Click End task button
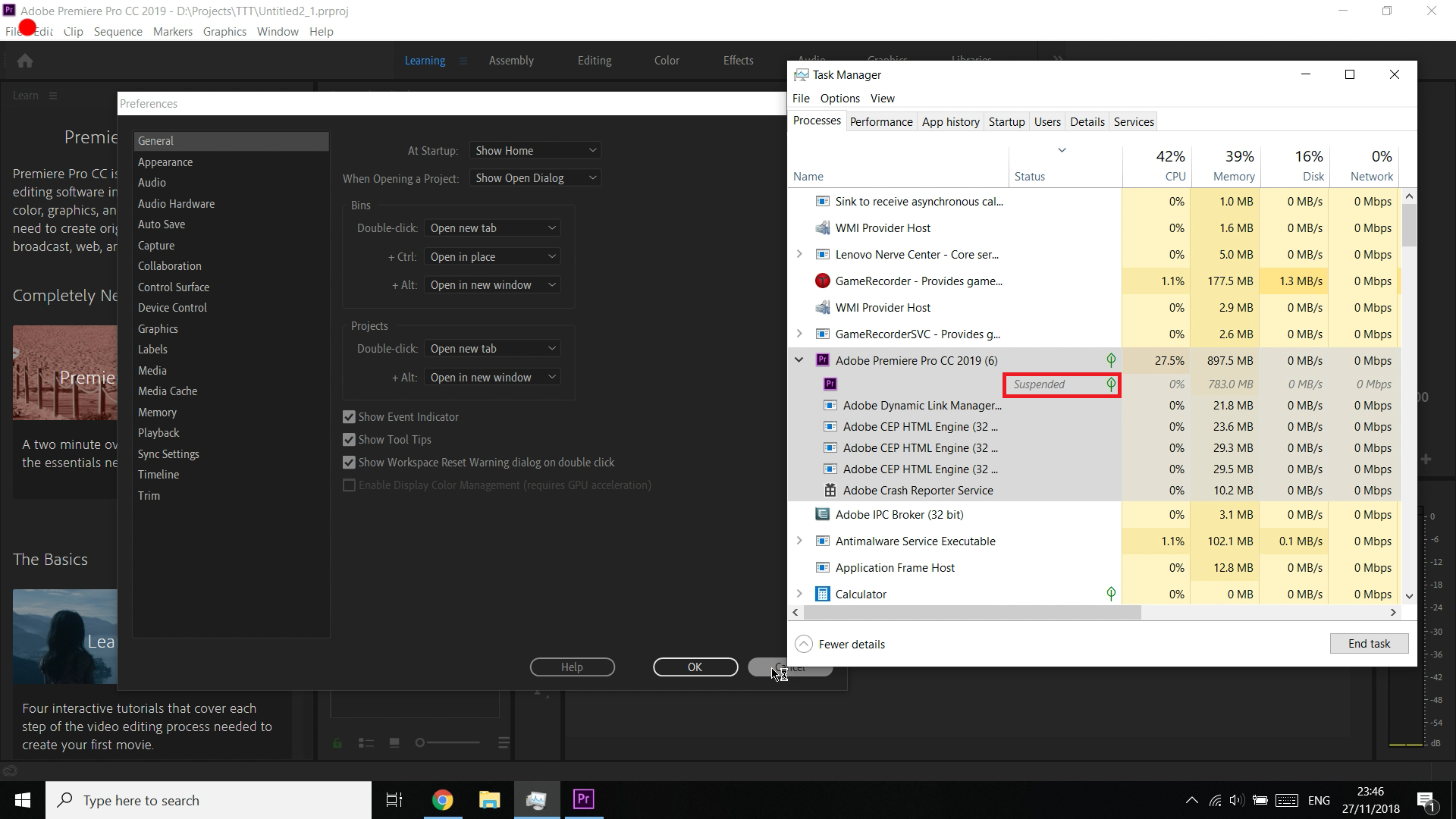1456x819 pixels. point(1369,643)
